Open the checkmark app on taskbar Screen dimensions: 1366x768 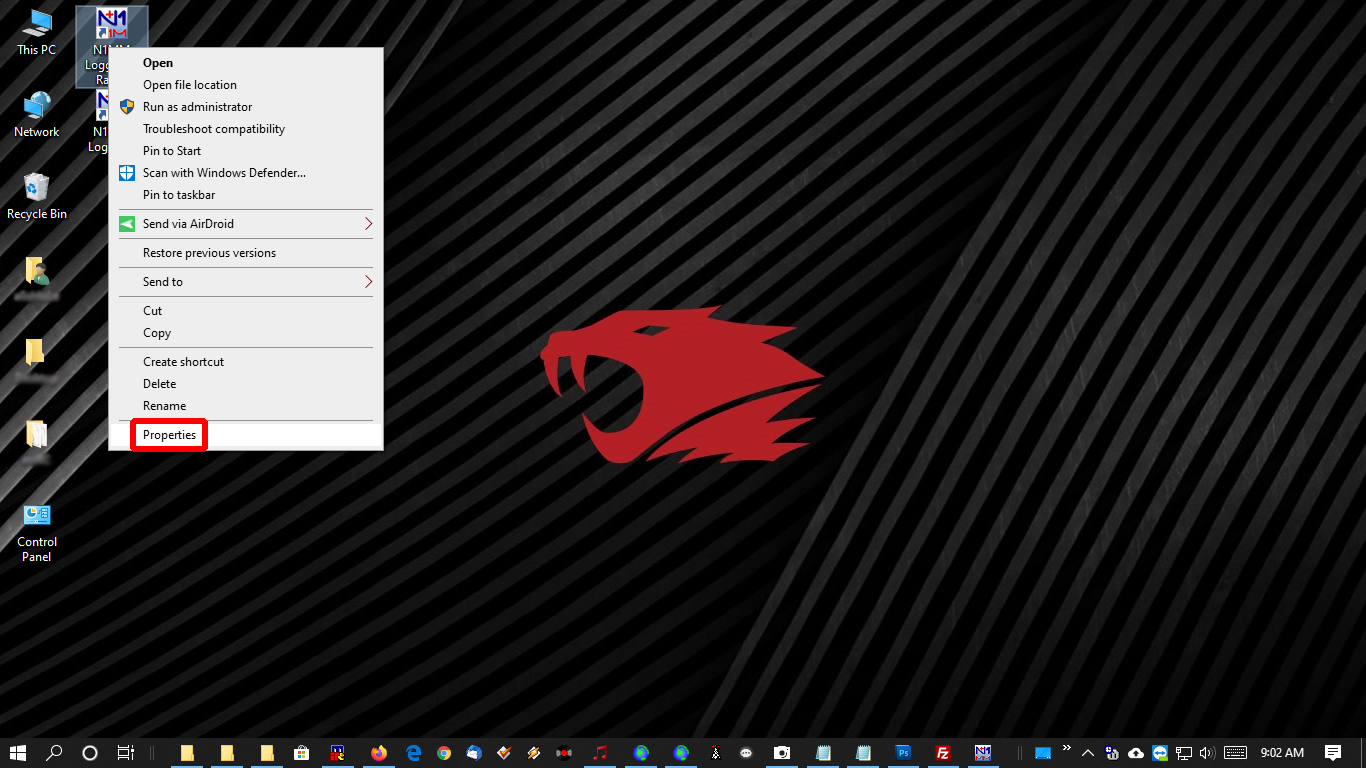[504, 753]
